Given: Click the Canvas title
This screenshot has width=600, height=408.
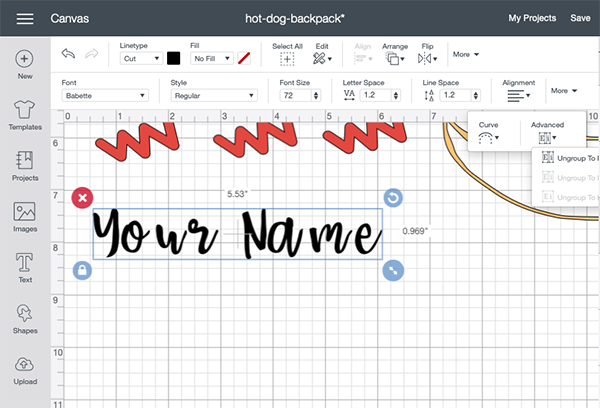Looking at the screenshot, I should [70, 18].
